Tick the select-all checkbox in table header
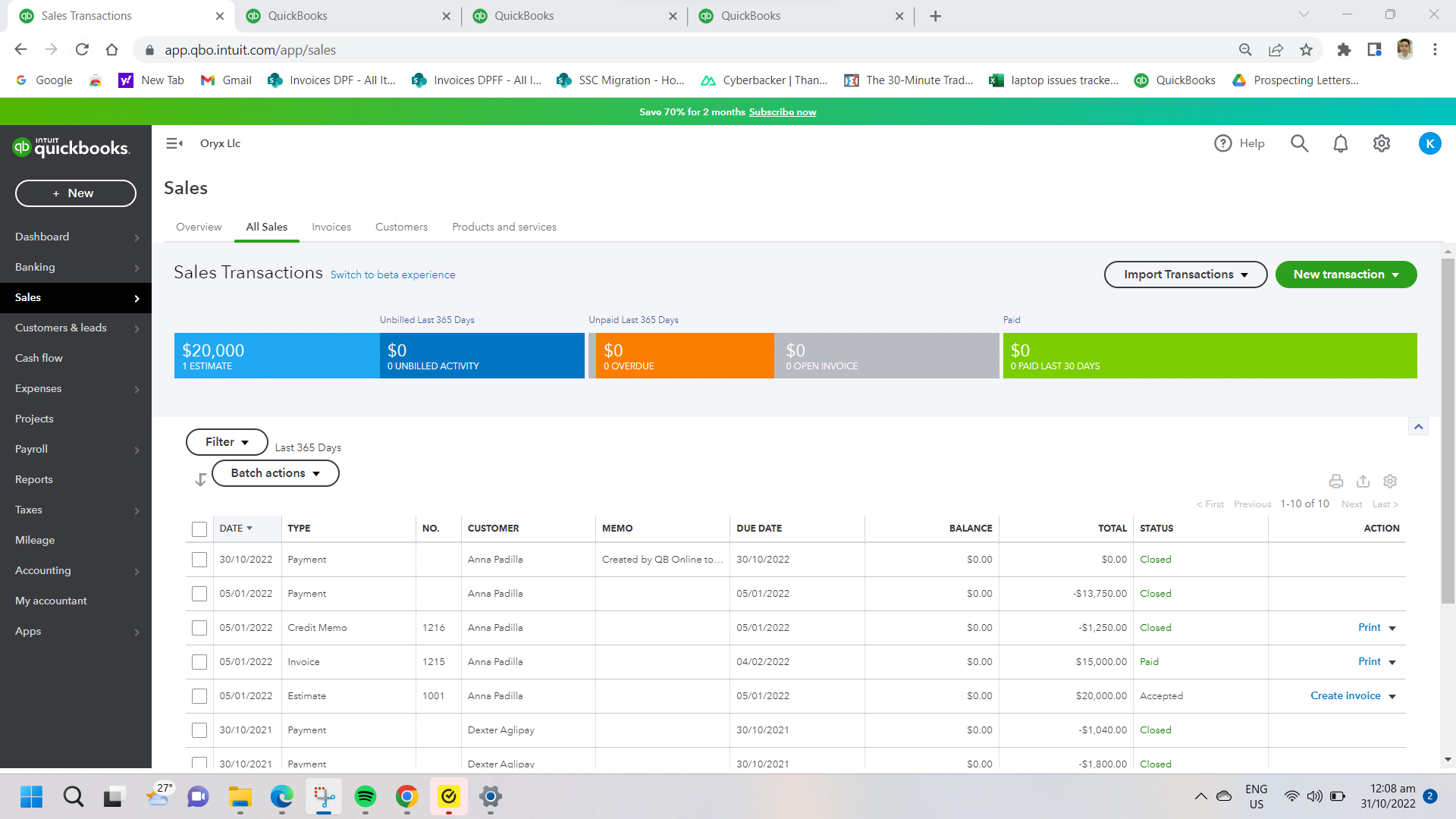Image resolution: width=1456 pixels, height=819 pixels. click(199, 529)
